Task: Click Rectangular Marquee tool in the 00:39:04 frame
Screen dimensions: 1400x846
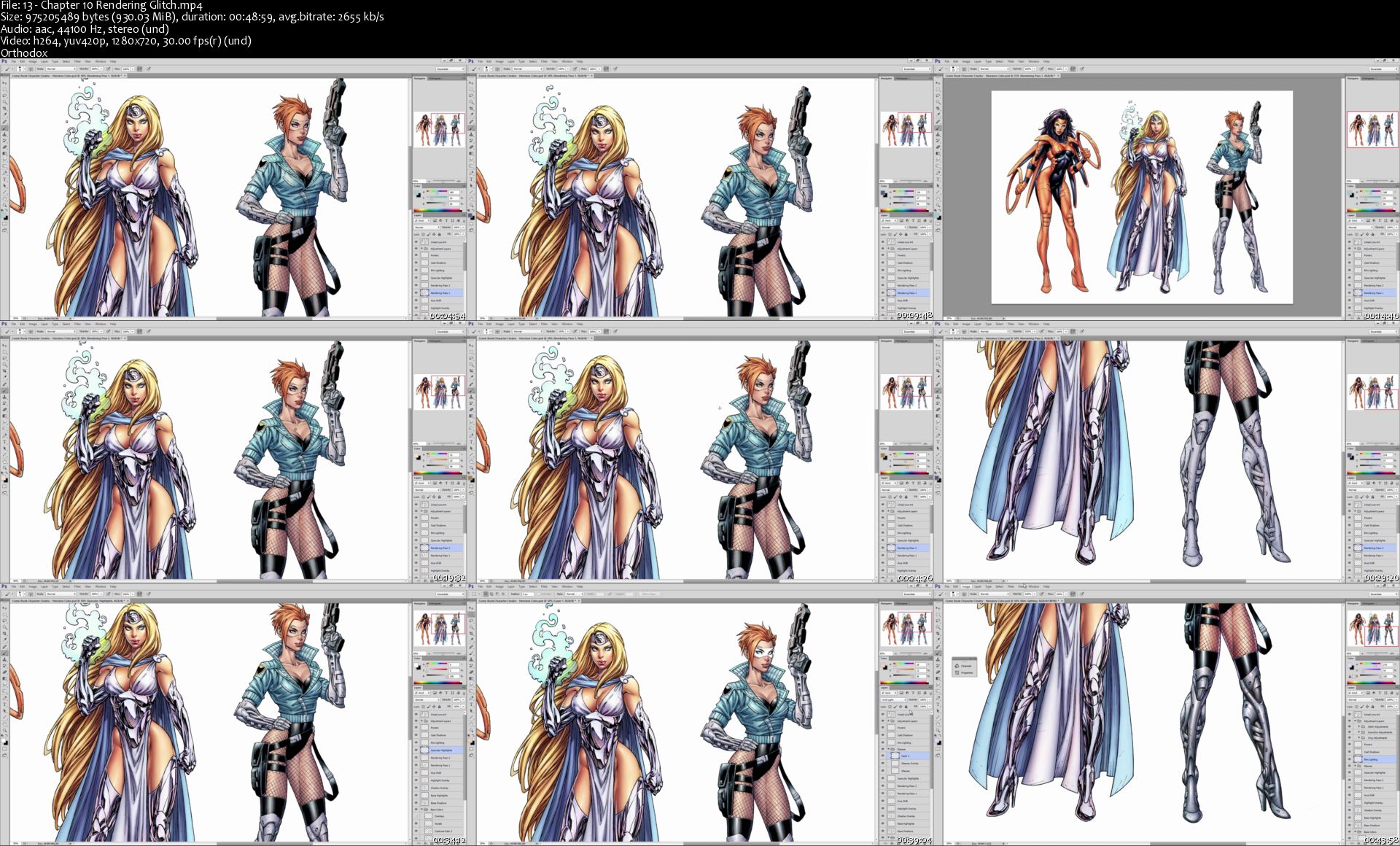Action: tap(471, 614)
